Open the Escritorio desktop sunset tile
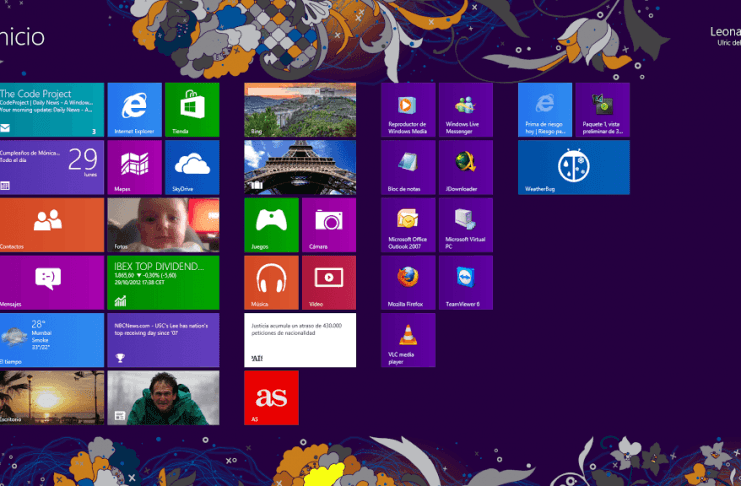The image size is (741, 486). (x=52, y=398)
